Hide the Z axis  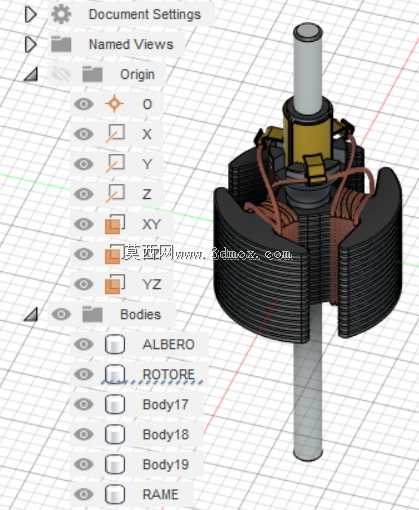click(x=83, y=194)
